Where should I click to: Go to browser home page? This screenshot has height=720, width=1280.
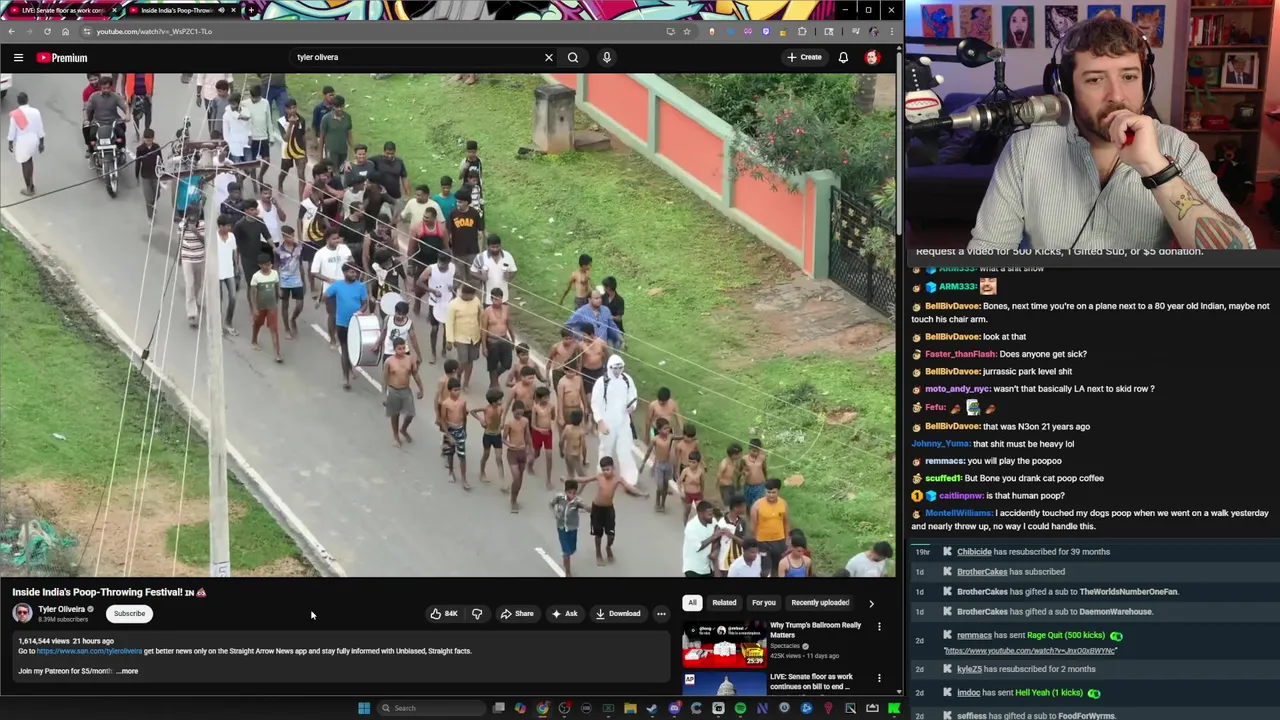(x=65, y=32)
